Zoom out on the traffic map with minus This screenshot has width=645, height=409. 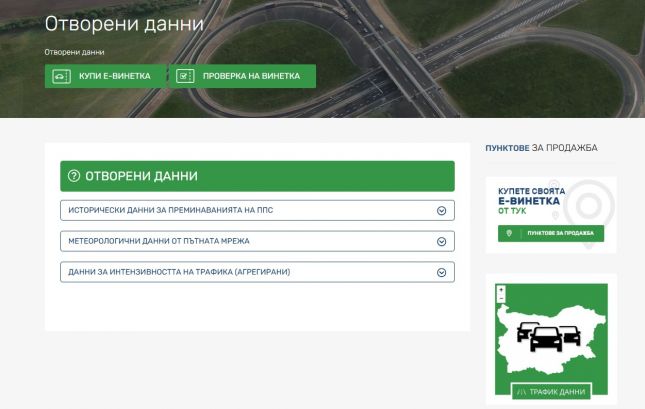coord(500,299)
